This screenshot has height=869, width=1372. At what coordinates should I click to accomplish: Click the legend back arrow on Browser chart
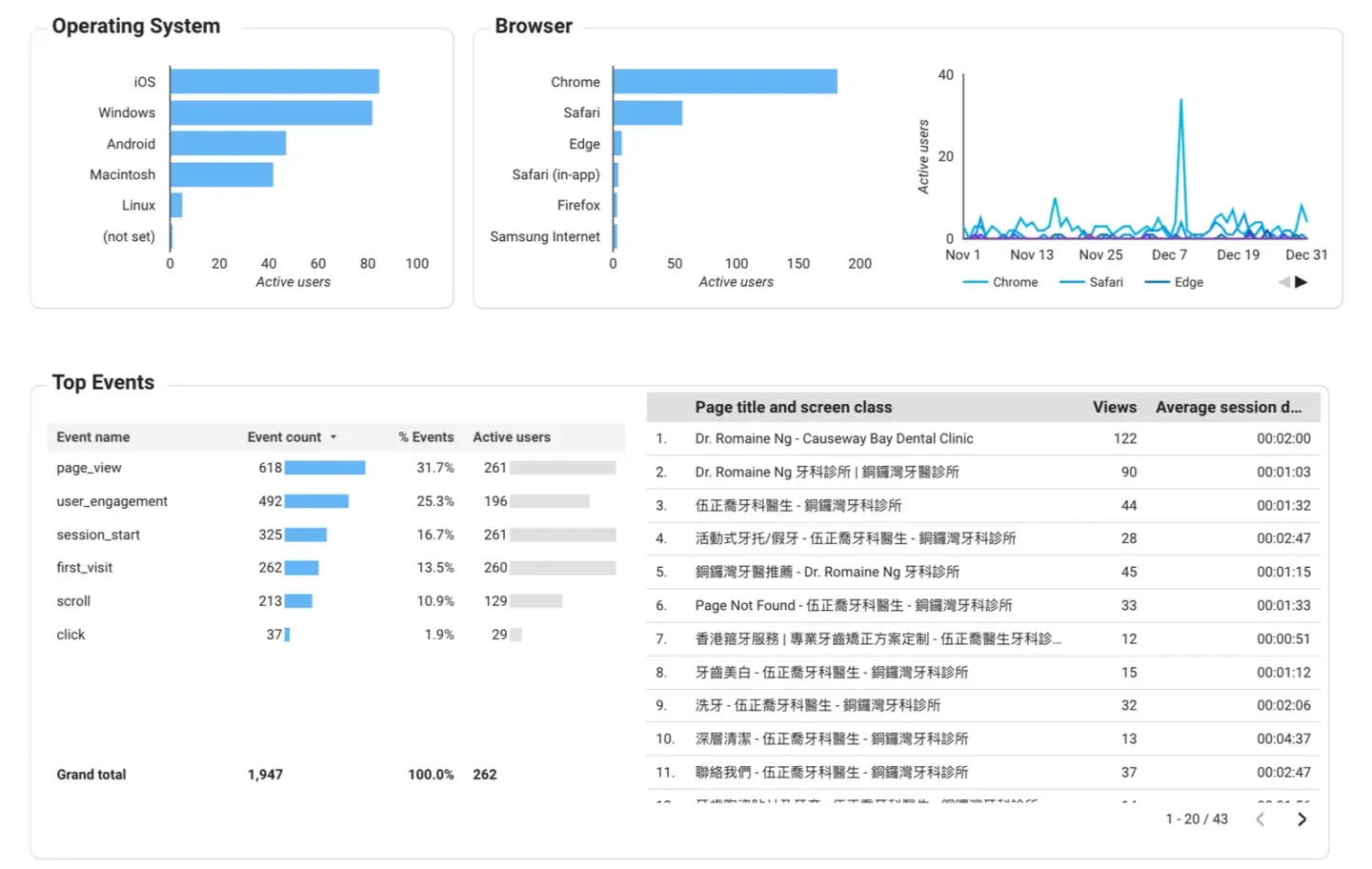[x=1281, y=281]
